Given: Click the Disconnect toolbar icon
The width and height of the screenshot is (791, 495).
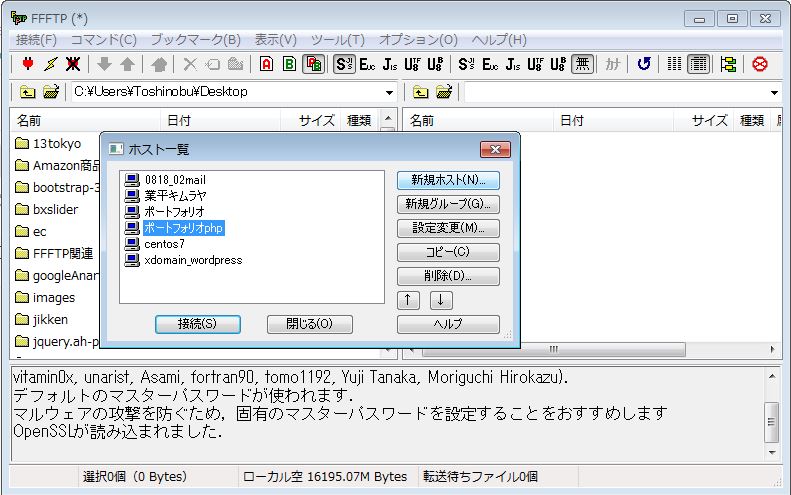Looking at the screenshot, I should click(73, 64).
